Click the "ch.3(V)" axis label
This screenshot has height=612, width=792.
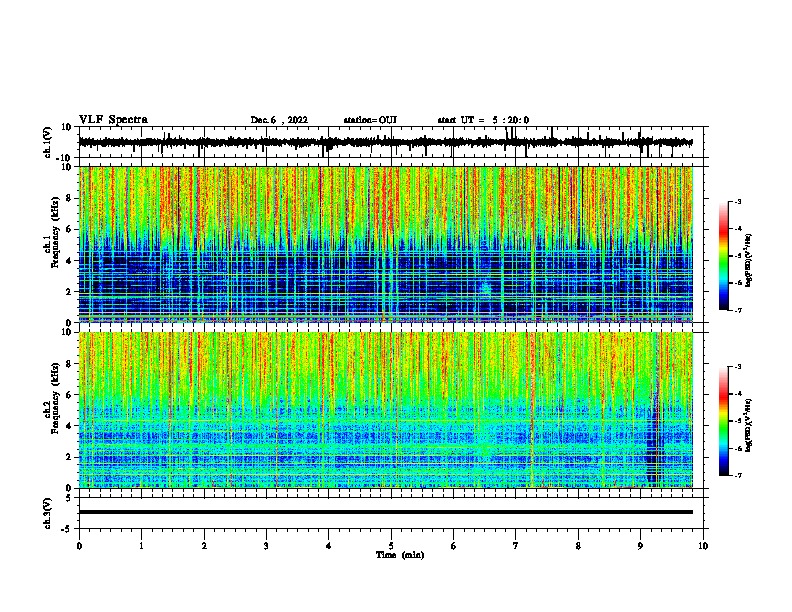tap(48, 514)
